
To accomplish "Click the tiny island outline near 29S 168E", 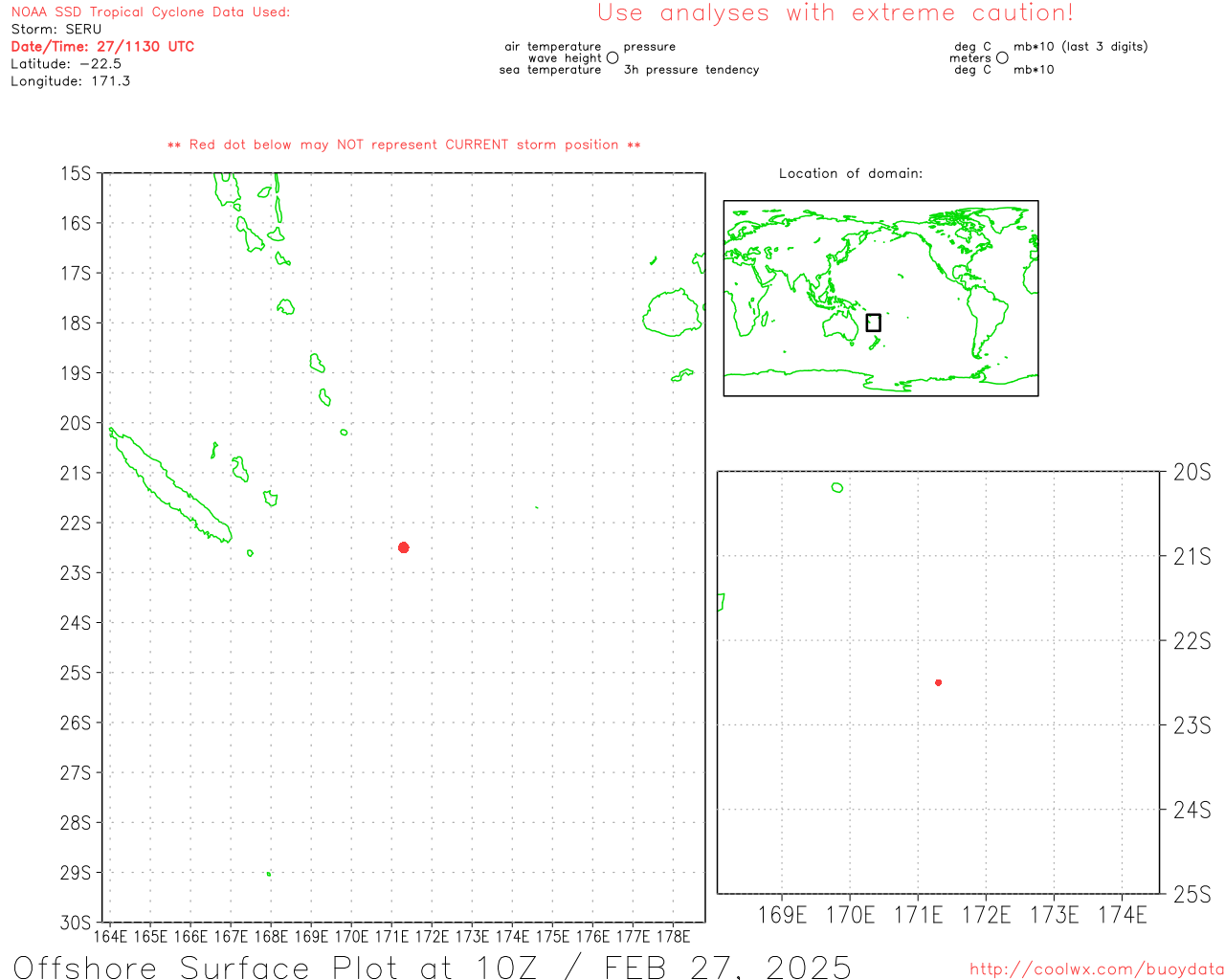I will (x=269, y=874).
